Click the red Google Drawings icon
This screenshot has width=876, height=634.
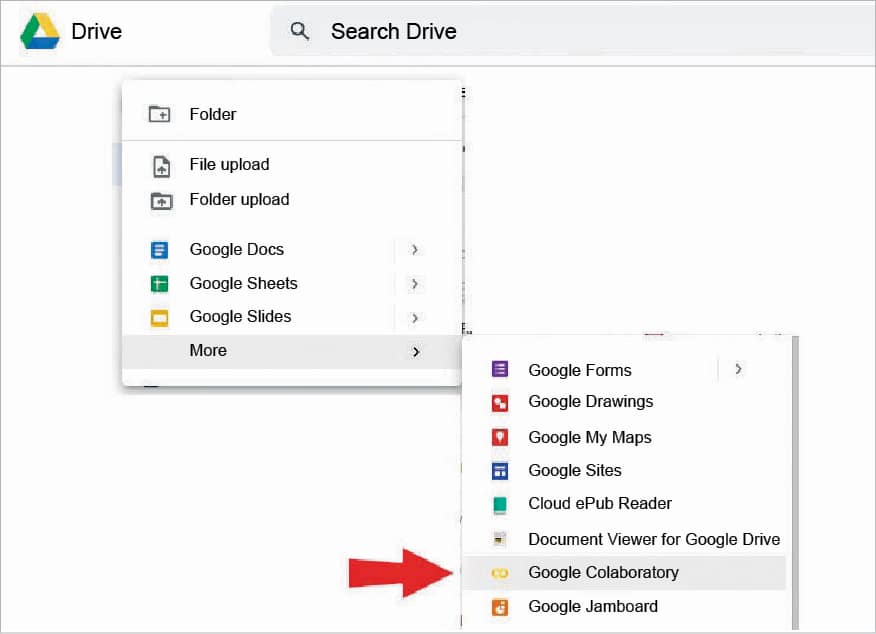click(x=500, y=403)
